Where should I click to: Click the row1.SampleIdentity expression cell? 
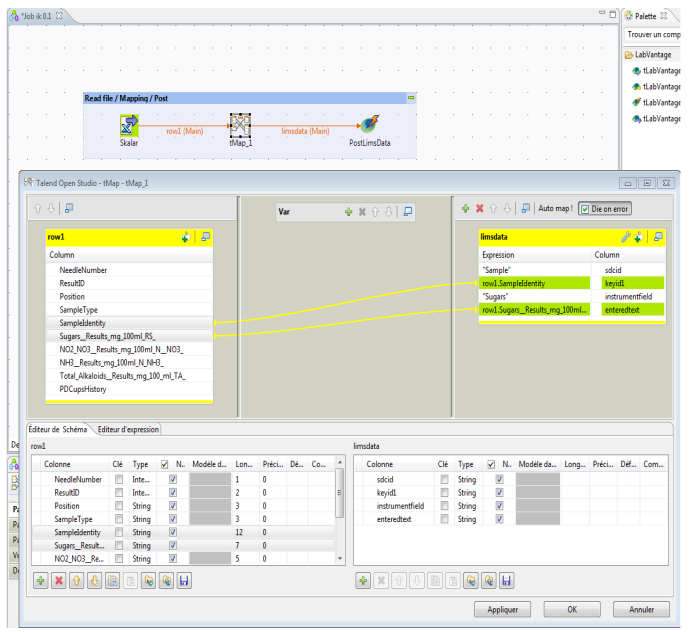point(534,283)
